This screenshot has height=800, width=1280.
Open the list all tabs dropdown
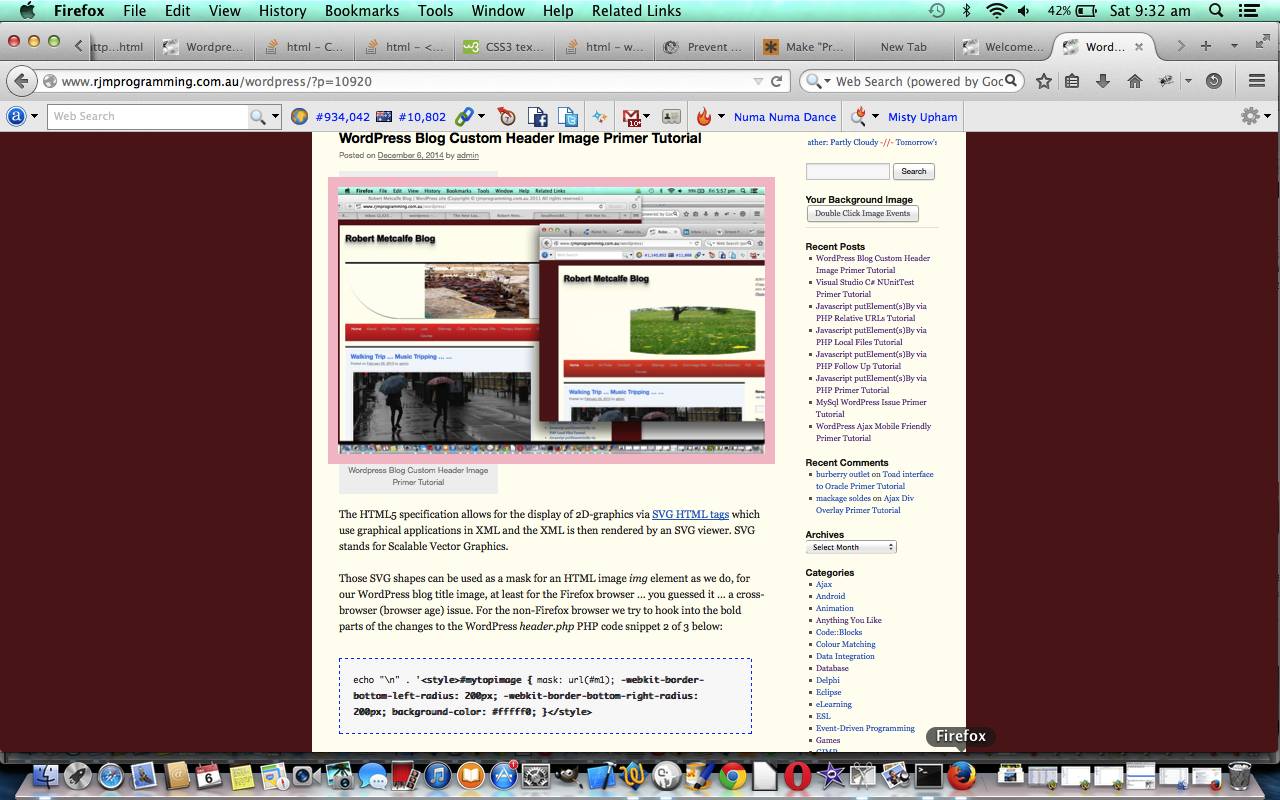[1234, 46]
